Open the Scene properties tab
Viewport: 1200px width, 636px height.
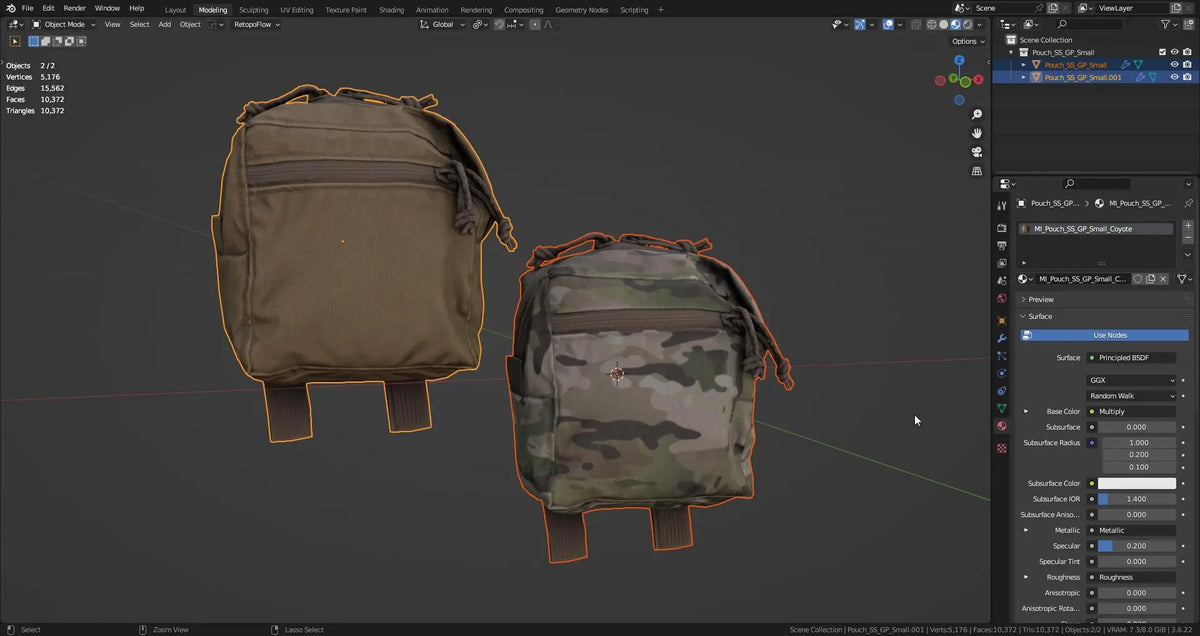[1001, 281]
